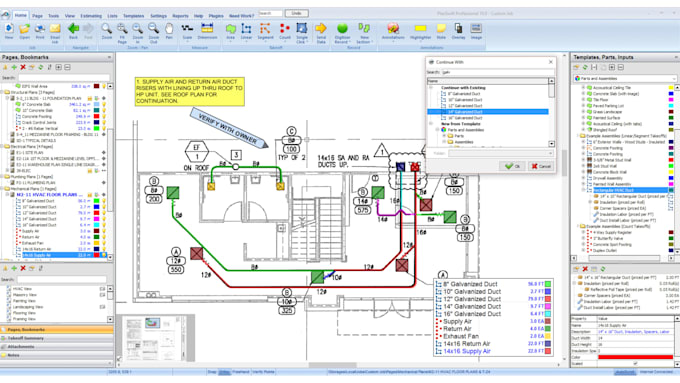The height and width of the screenshot is (383, 680).
Task: Select the Highlighter tool
Action: point(420,29)
